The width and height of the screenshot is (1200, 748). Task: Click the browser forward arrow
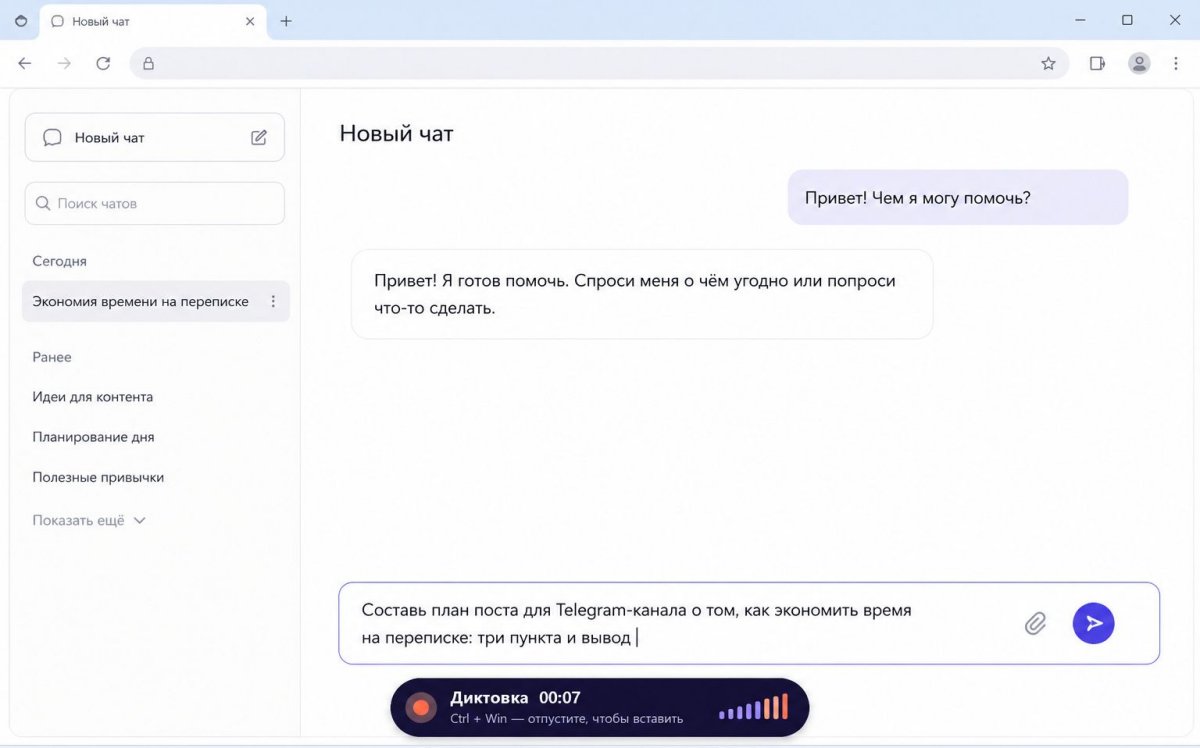click(64, 63)
